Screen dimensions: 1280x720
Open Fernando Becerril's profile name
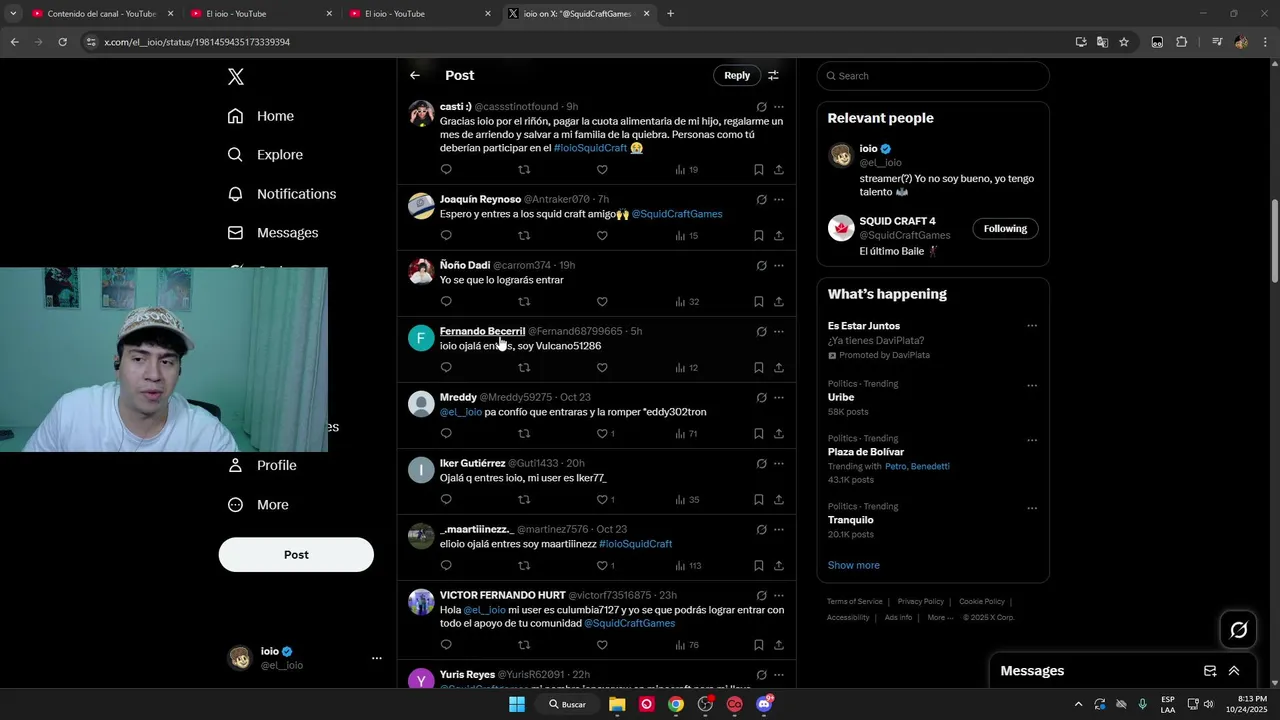click(x=482, y=331)
